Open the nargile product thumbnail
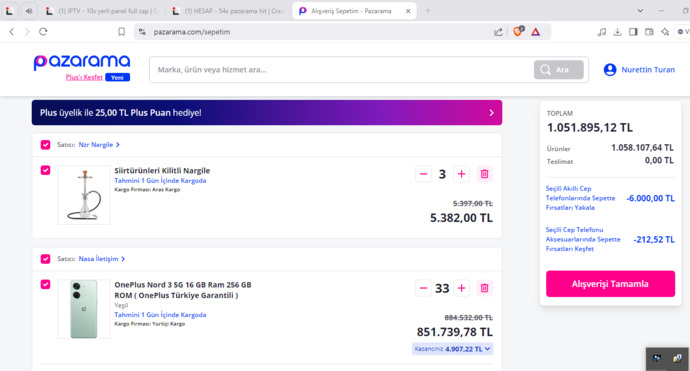The height and width of the screenshot is (371, 690). coord(84,195)
